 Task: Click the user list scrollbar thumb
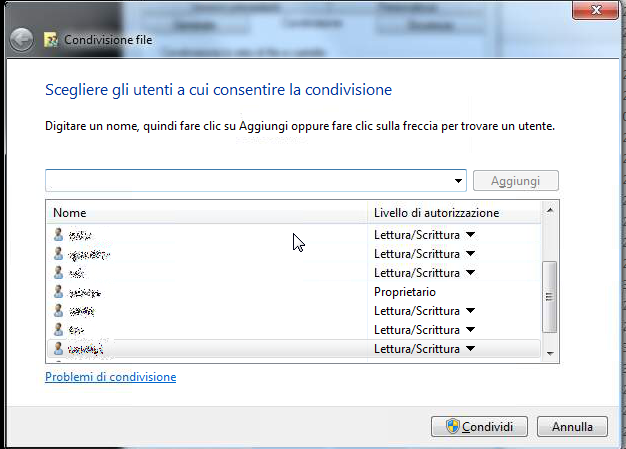pyautogui.click(x=550, y=297)
